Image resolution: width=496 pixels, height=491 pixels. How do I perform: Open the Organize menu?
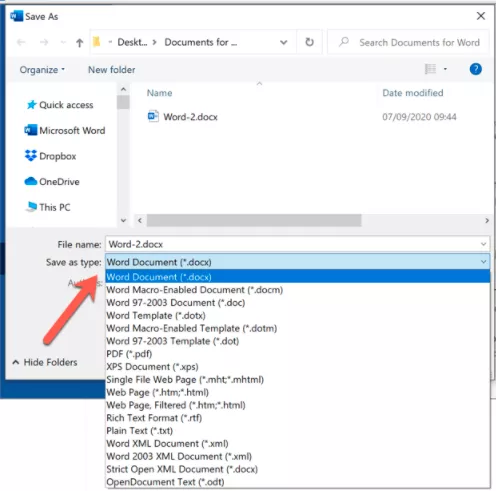[42, 70]
